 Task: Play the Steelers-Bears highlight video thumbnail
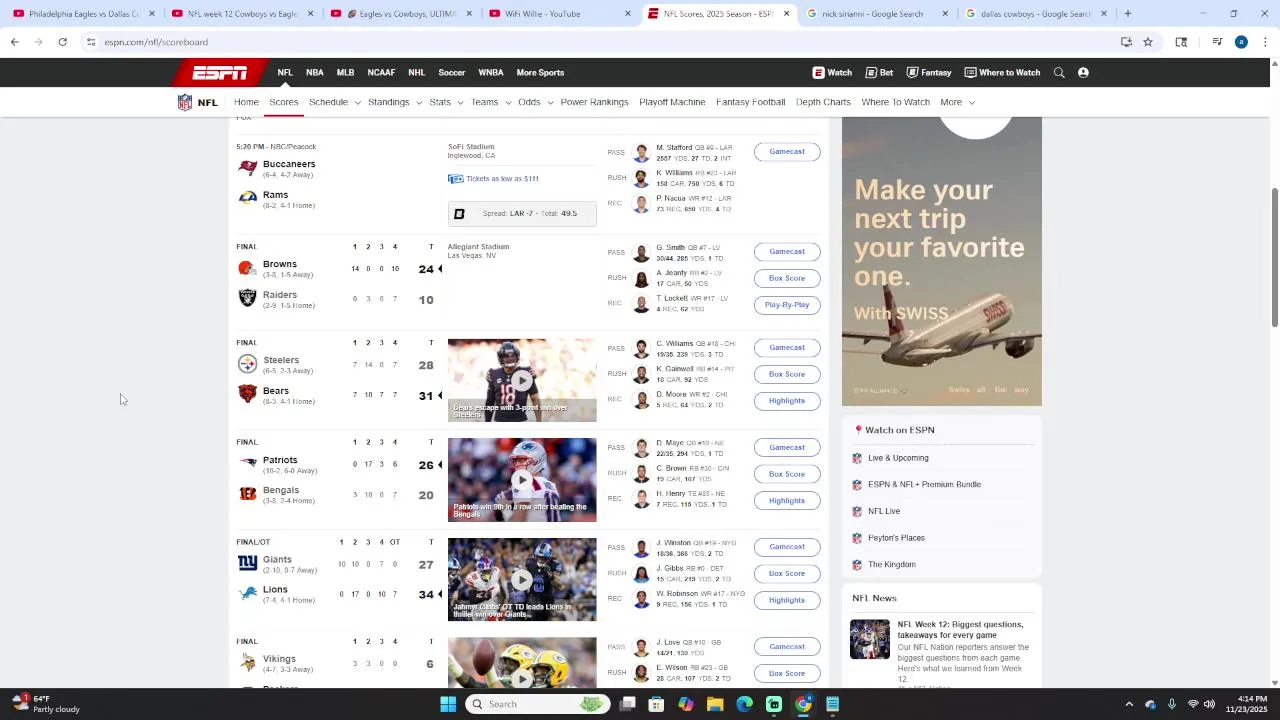(x=522, y=380)
